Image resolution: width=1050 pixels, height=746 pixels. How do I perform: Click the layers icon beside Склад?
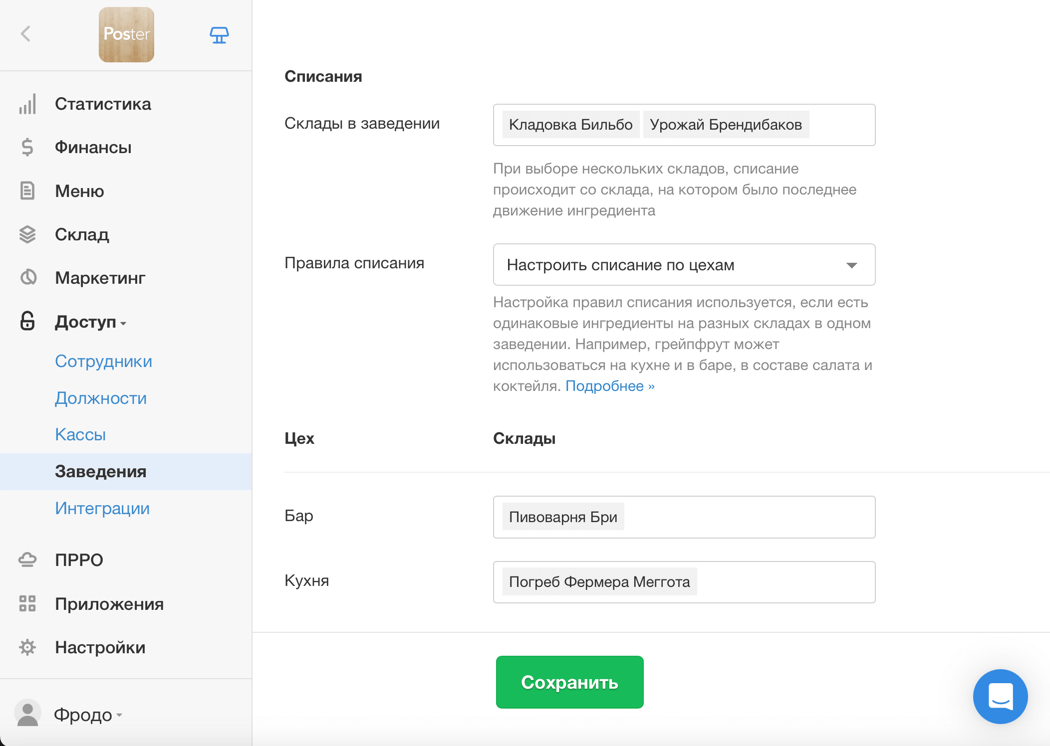pos(28,234)
